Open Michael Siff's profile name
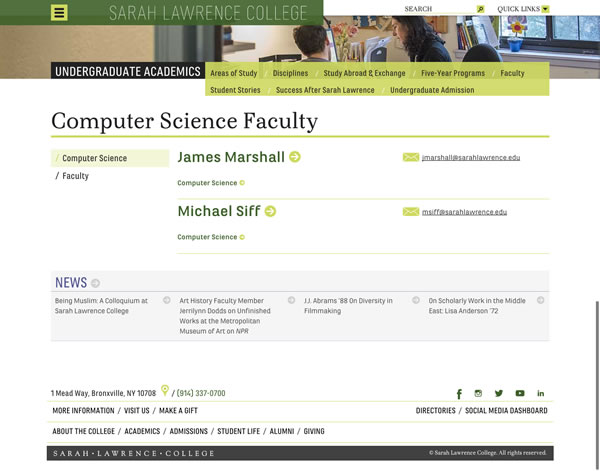 click(219, 211)
